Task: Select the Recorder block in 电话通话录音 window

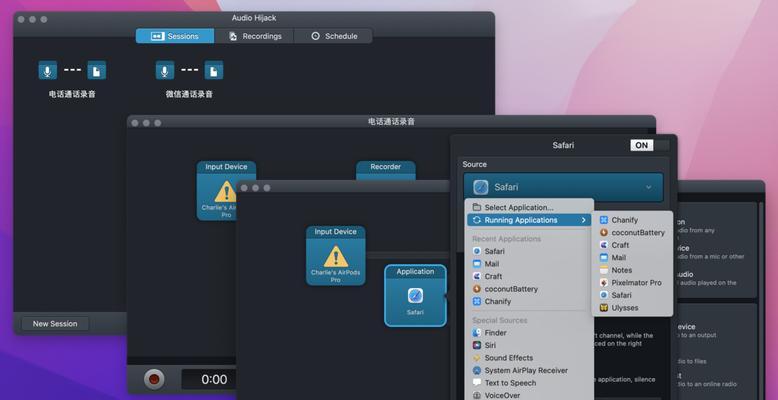Action: point(386,171)
